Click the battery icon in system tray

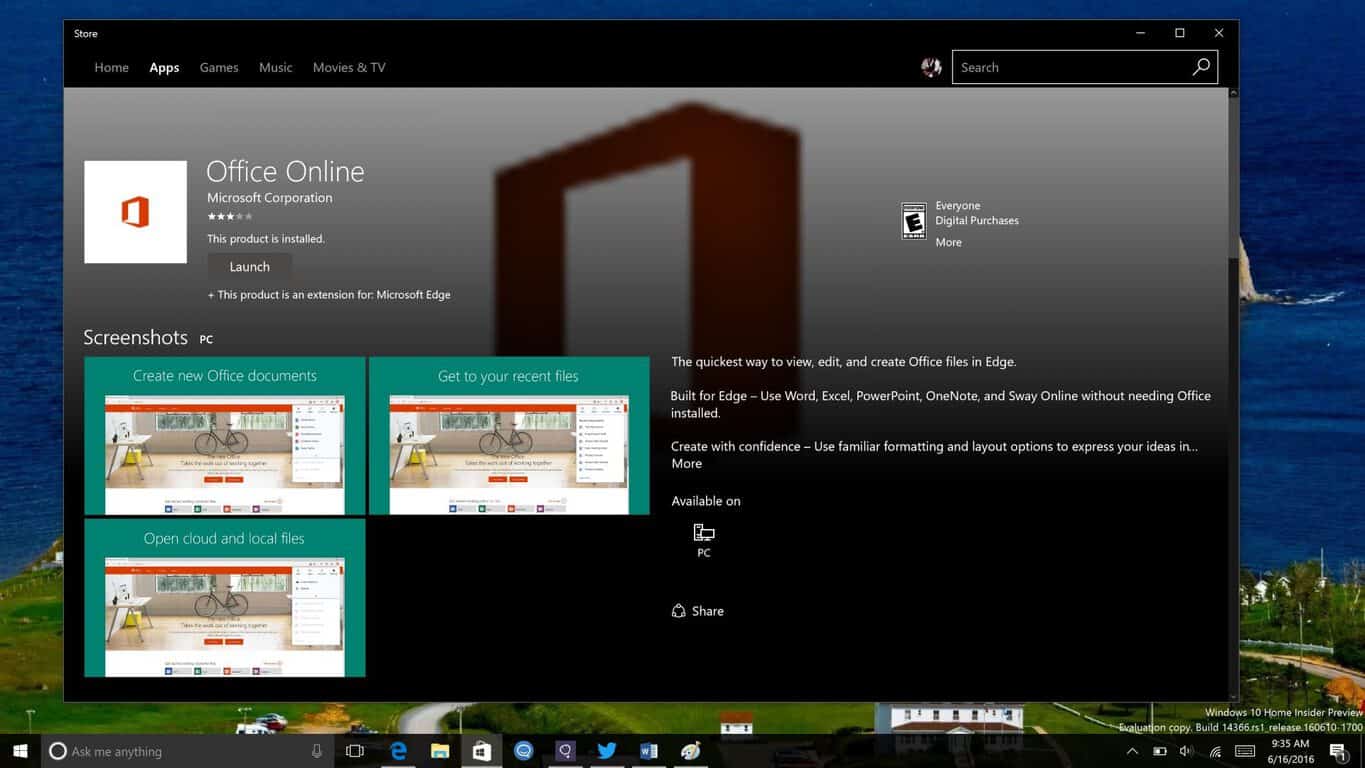tap(1160, 751)
